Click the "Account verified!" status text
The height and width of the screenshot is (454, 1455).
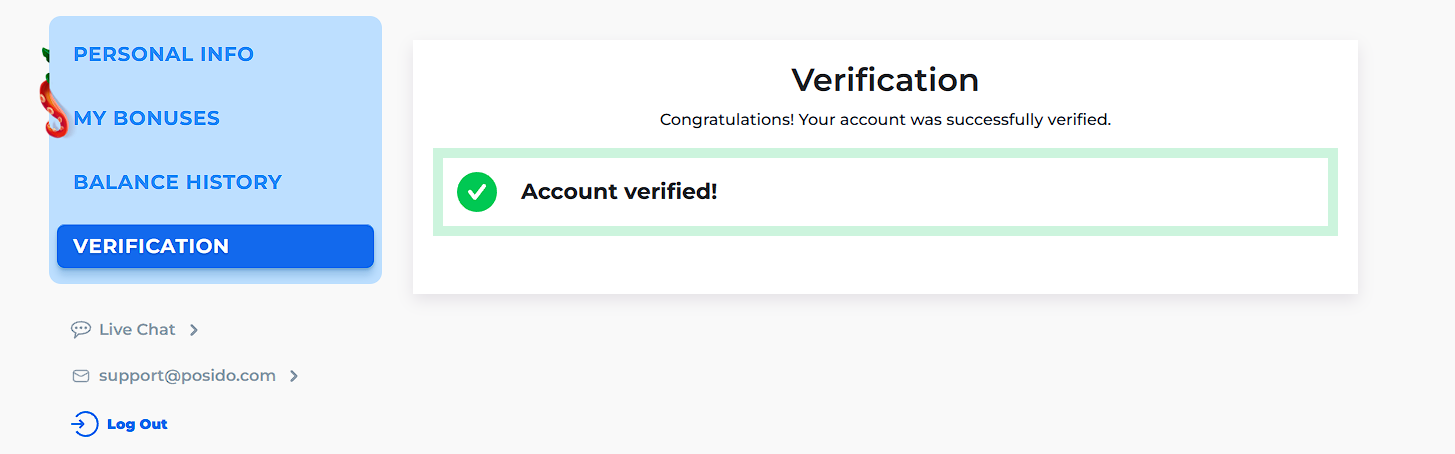619,192
